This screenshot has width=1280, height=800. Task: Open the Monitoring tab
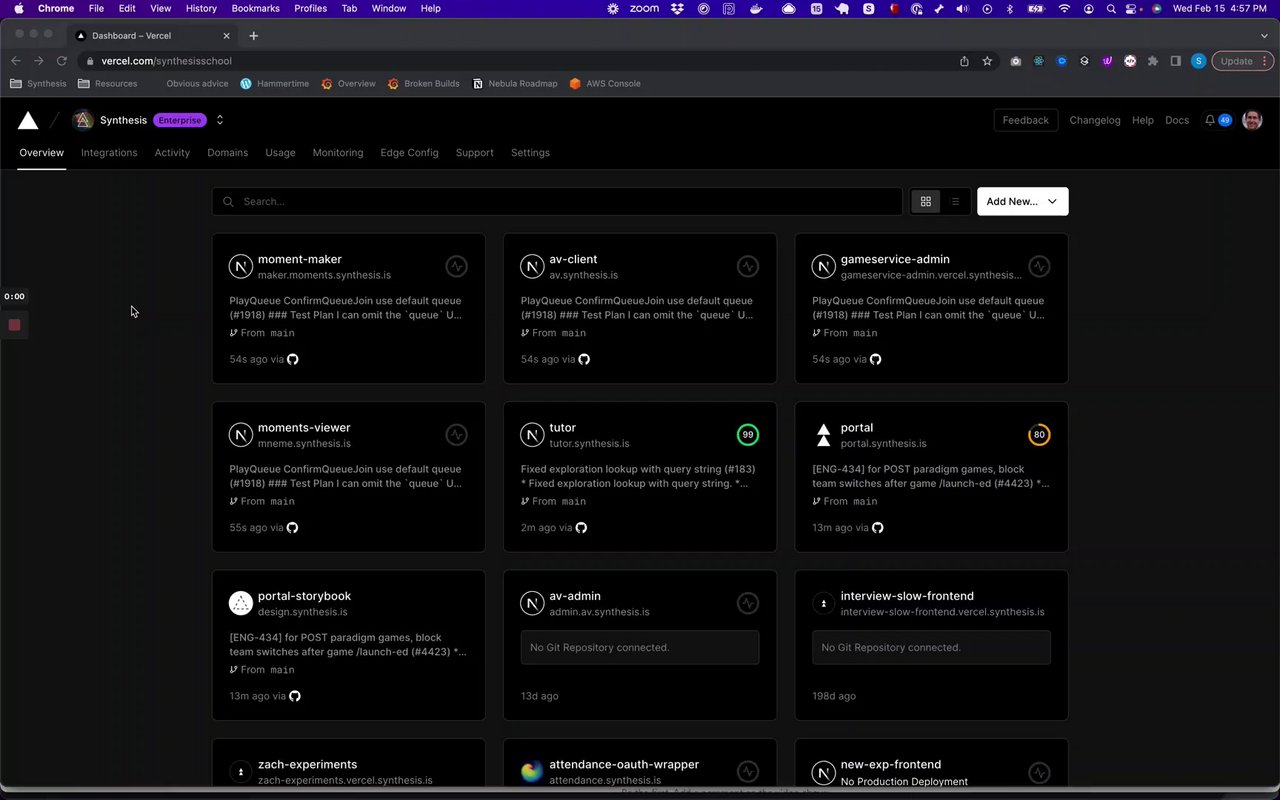[x=338, y=153]
